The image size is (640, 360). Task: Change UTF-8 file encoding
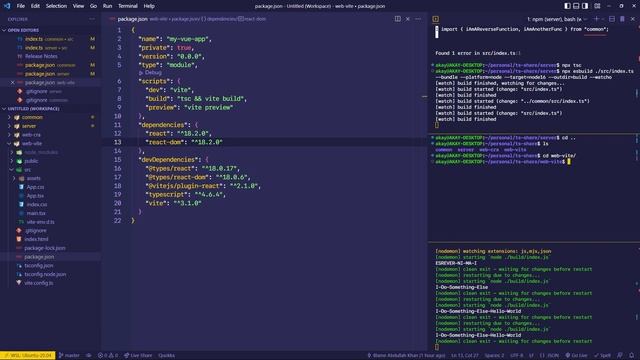click(x=516, y=356)
